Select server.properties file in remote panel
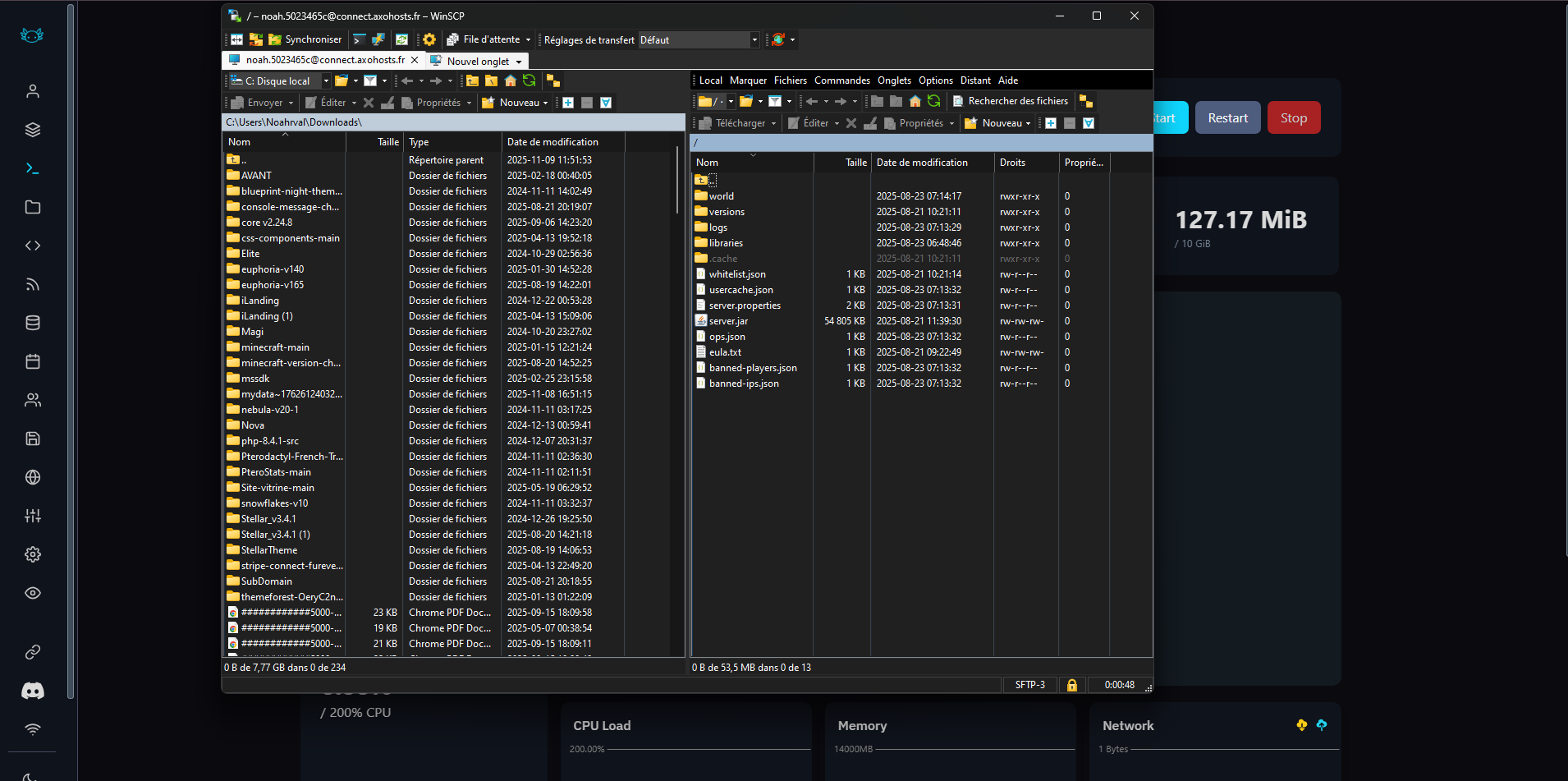This screenshot has height=781, width=1568. pyautogui.click(x=745, y=306)
